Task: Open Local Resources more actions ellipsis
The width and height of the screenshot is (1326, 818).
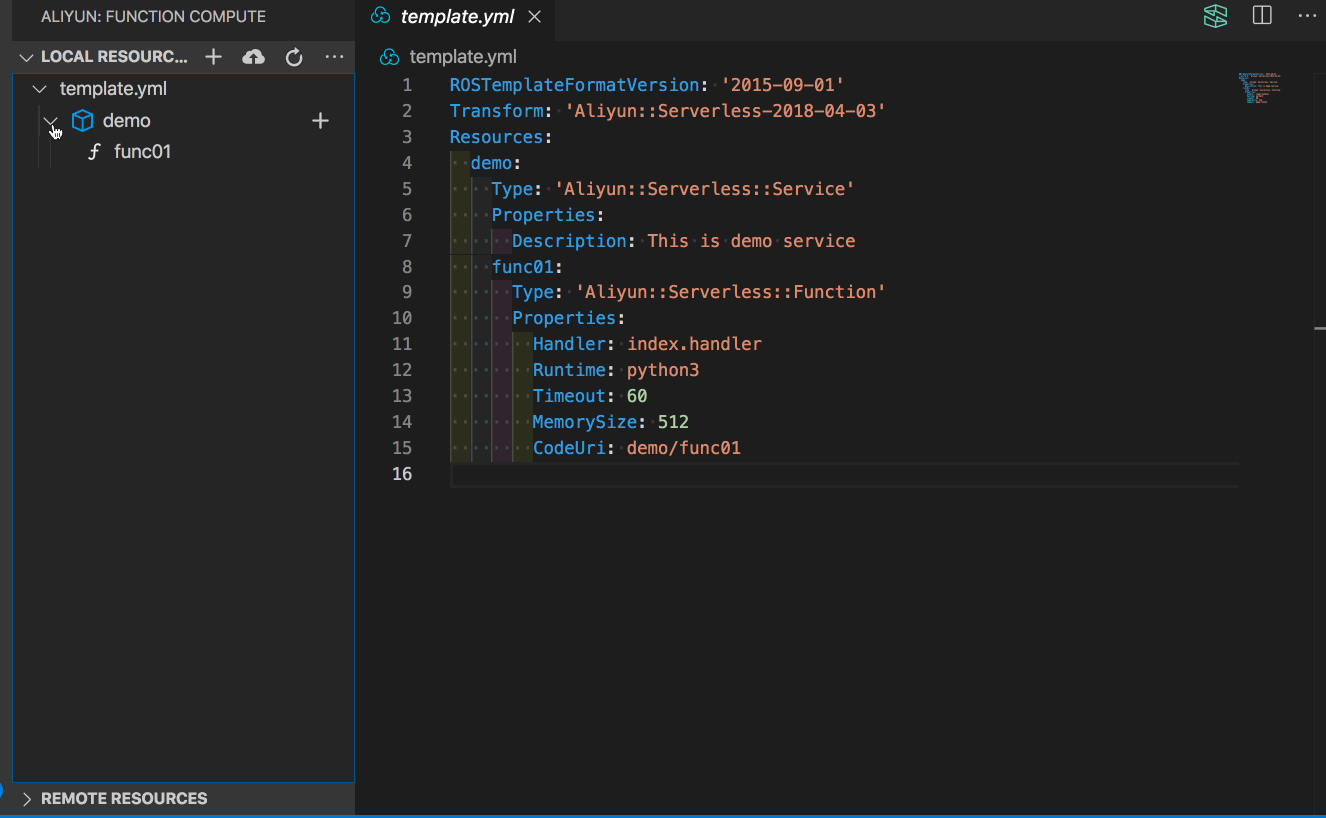Action: (334, 57)
